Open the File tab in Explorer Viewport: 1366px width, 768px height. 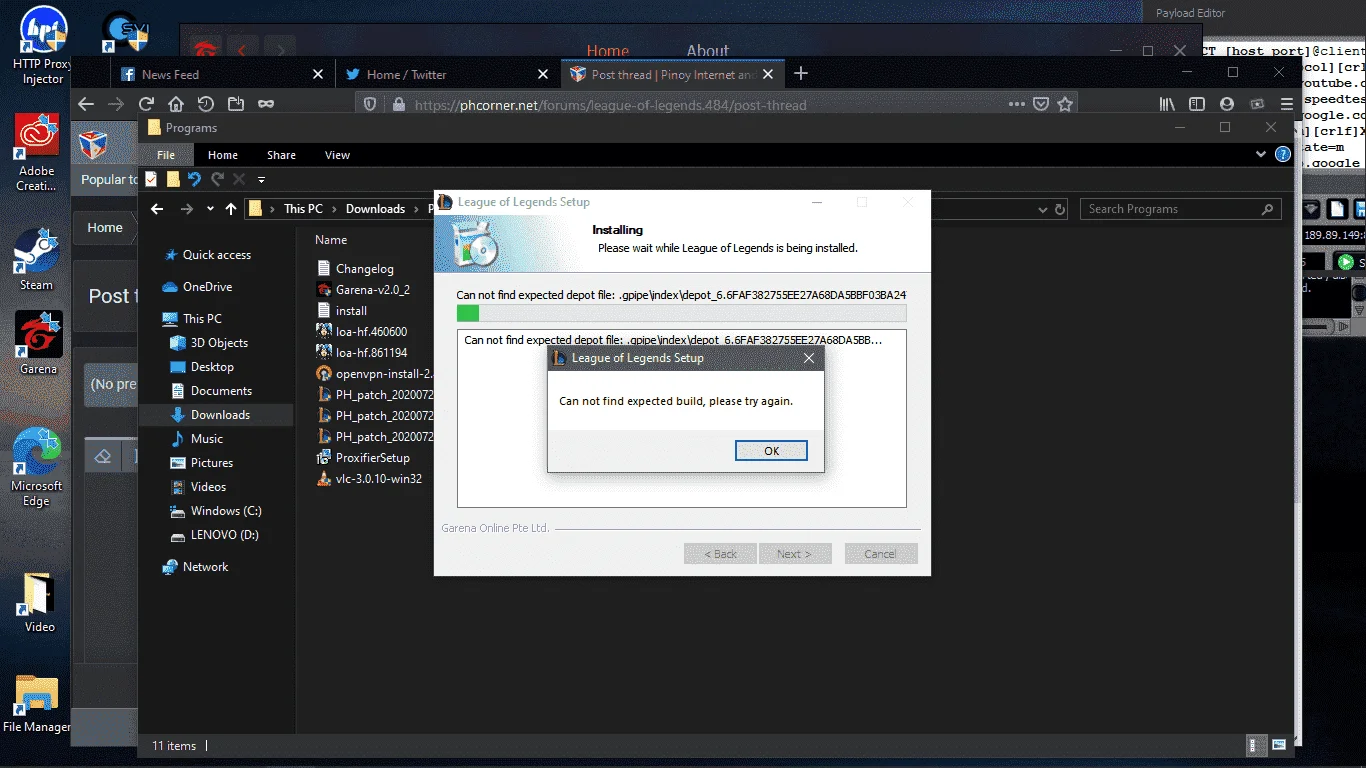pyautogui.click(x=166, y=155)
